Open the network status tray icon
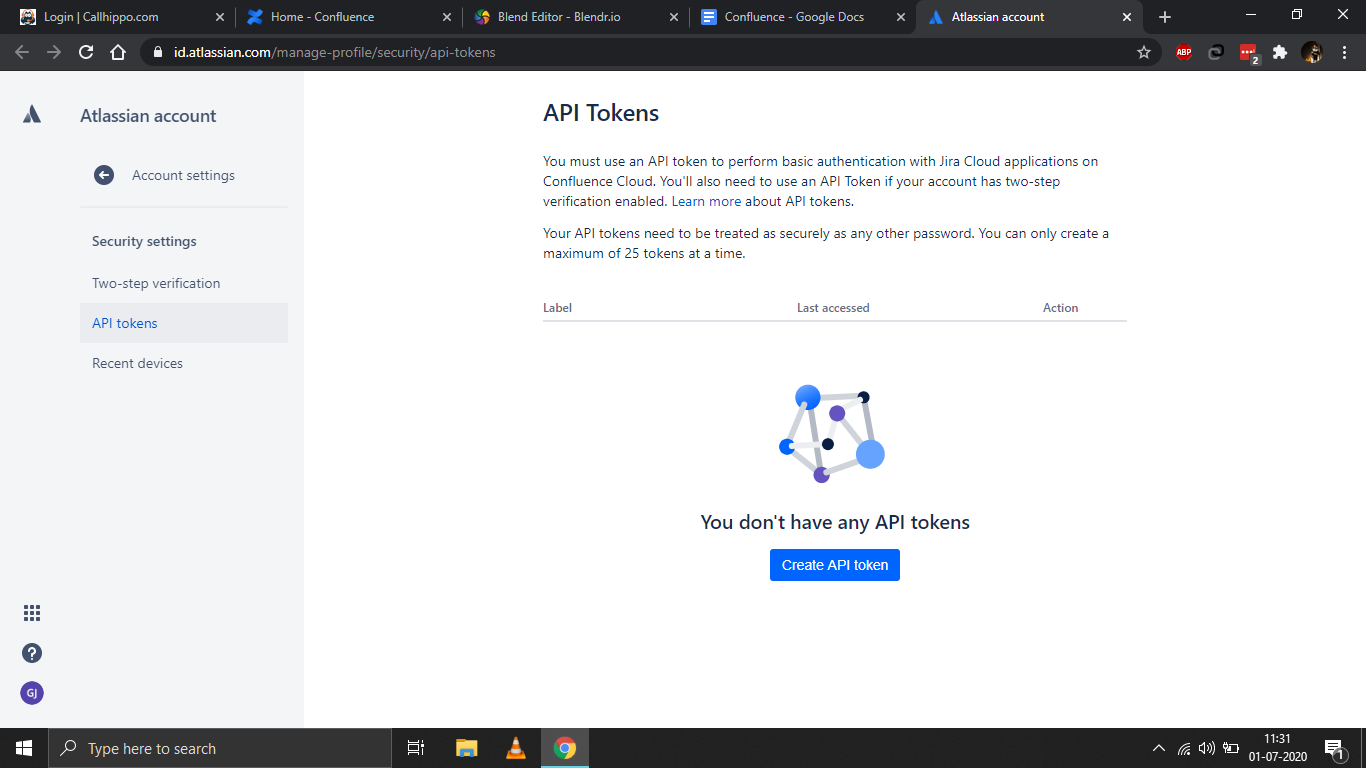The image size is (1366, 768). pos(1184,748)
